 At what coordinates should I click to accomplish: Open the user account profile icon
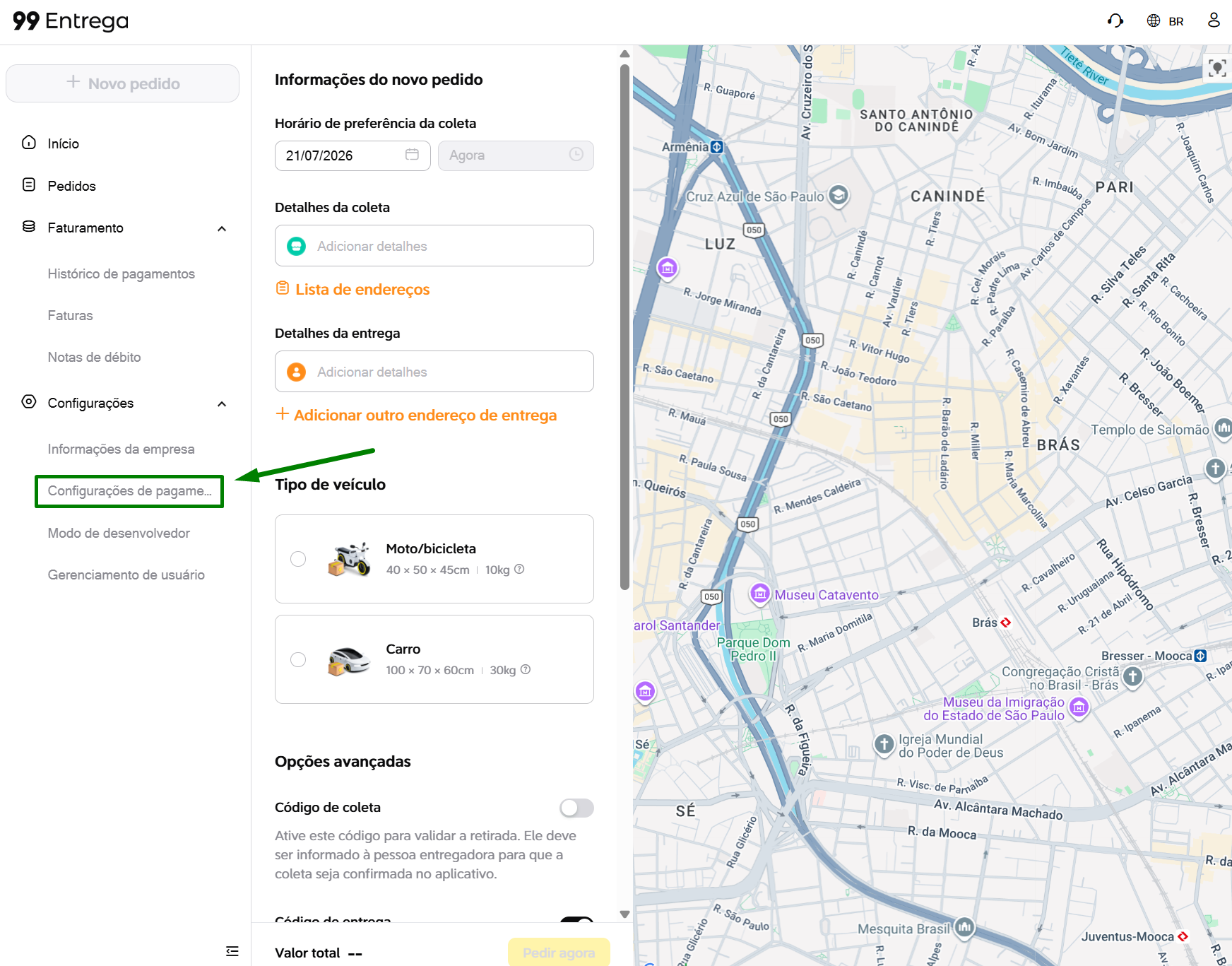[x=1214, y=20]
